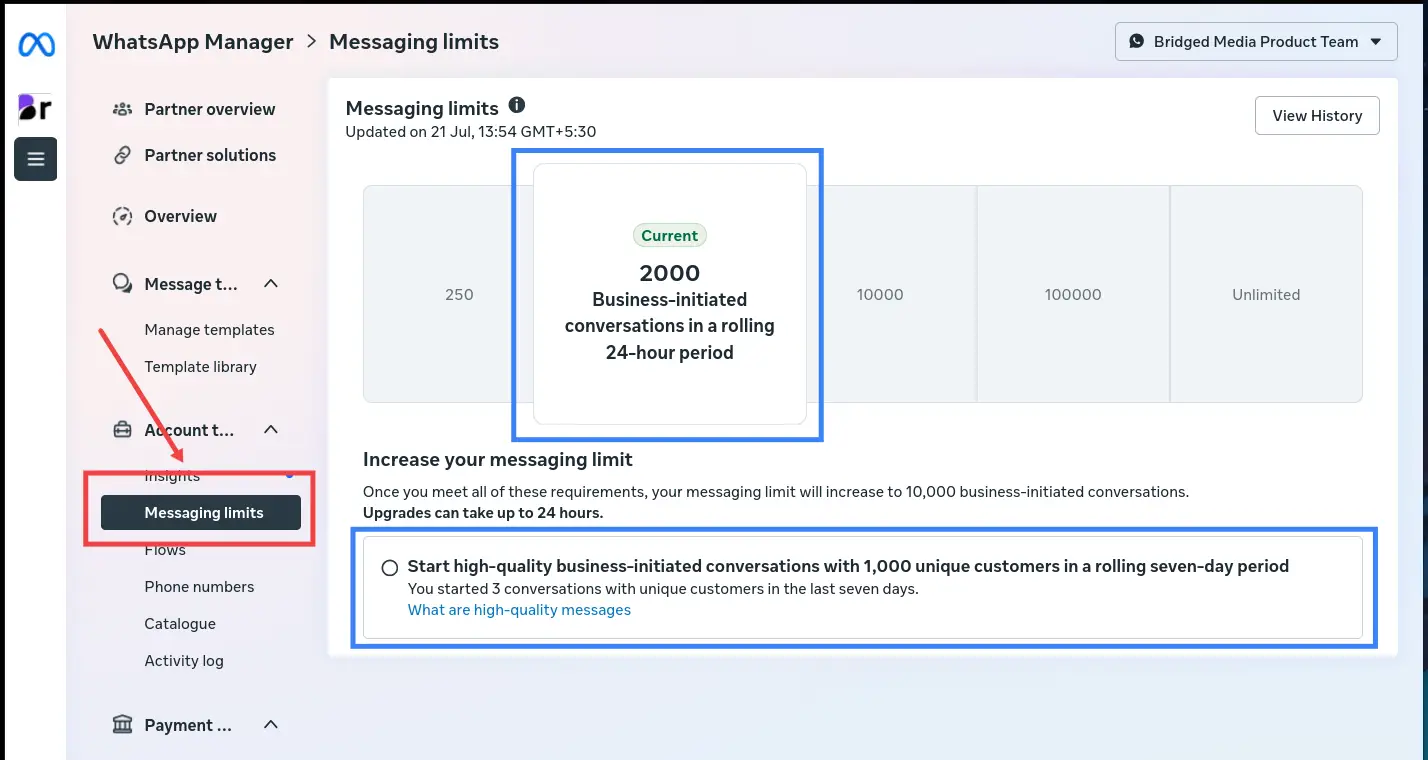Screen dimensions: 1428x760
Task: Click the Meta logo icon
Action: click(x=36, y=45)
